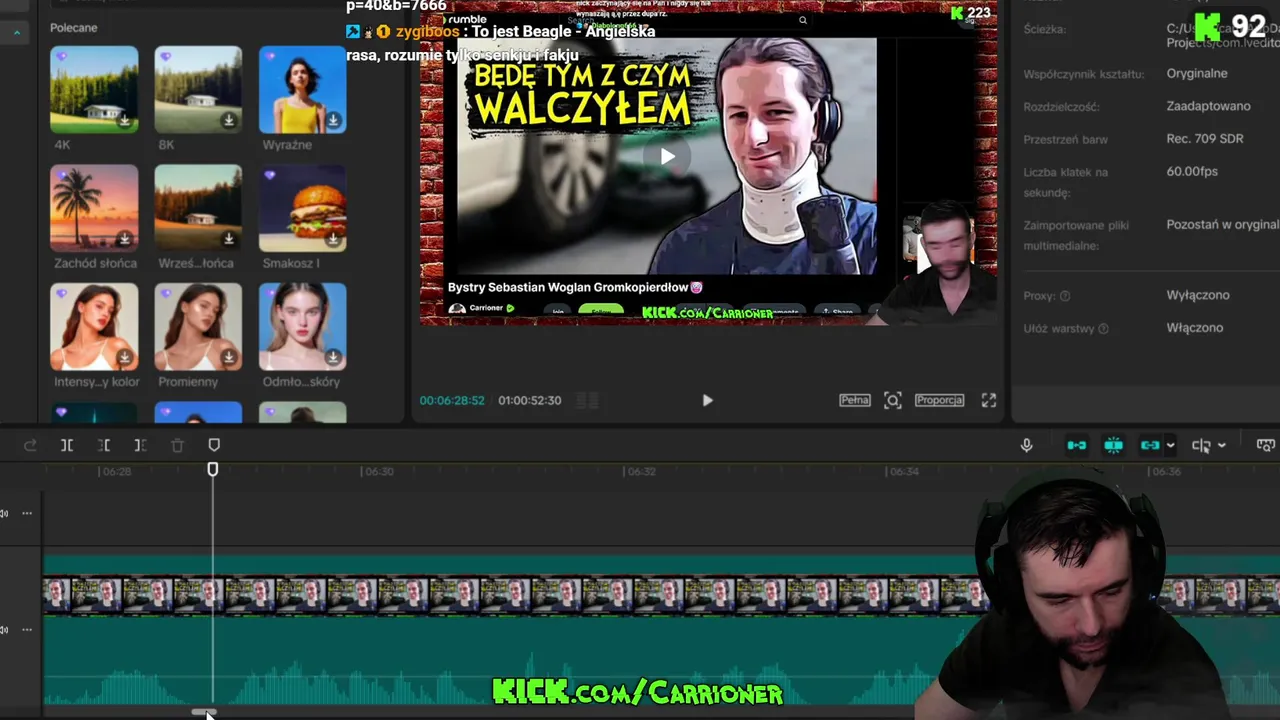The height and width of the screenshot is (720, 1280).
Task: Mute the main video track audio
Action: click(5, 630)
